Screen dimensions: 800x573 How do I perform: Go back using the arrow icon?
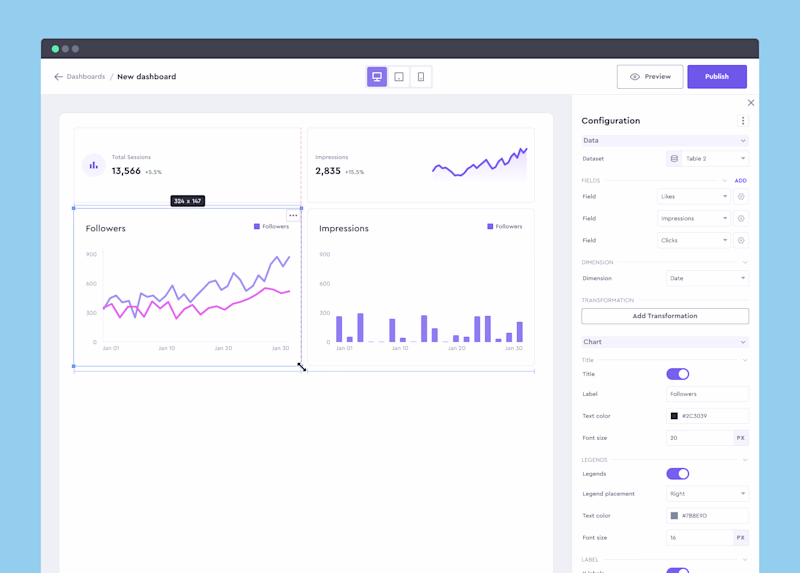coord(58,77)
